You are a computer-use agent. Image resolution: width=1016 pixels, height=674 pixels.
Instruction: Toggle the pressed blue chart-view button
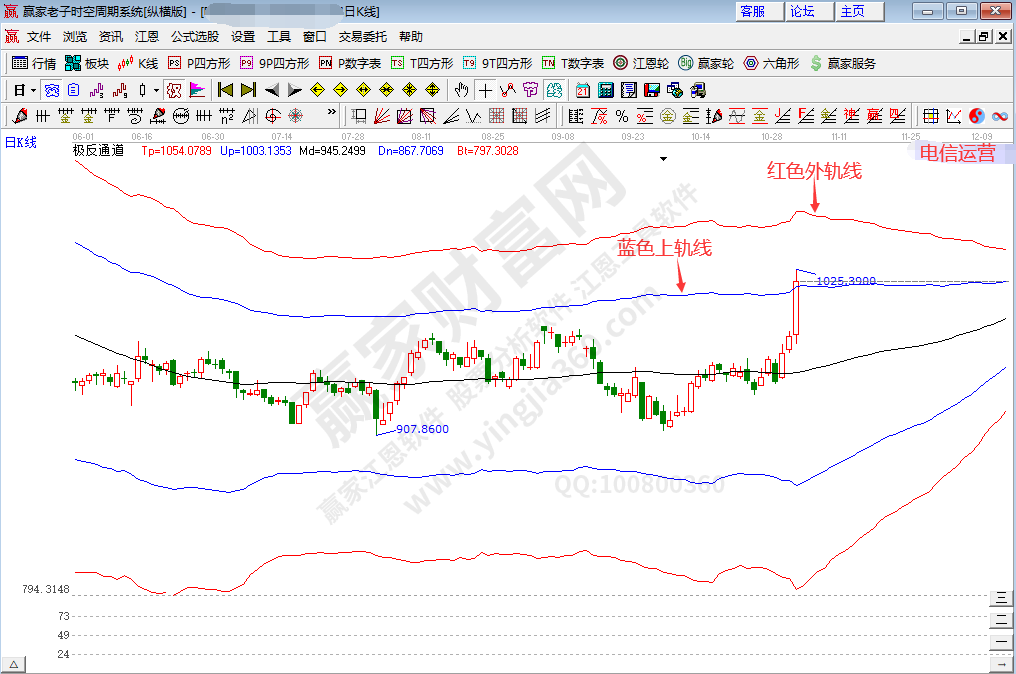pyautogui.click(x=50, y=90)
